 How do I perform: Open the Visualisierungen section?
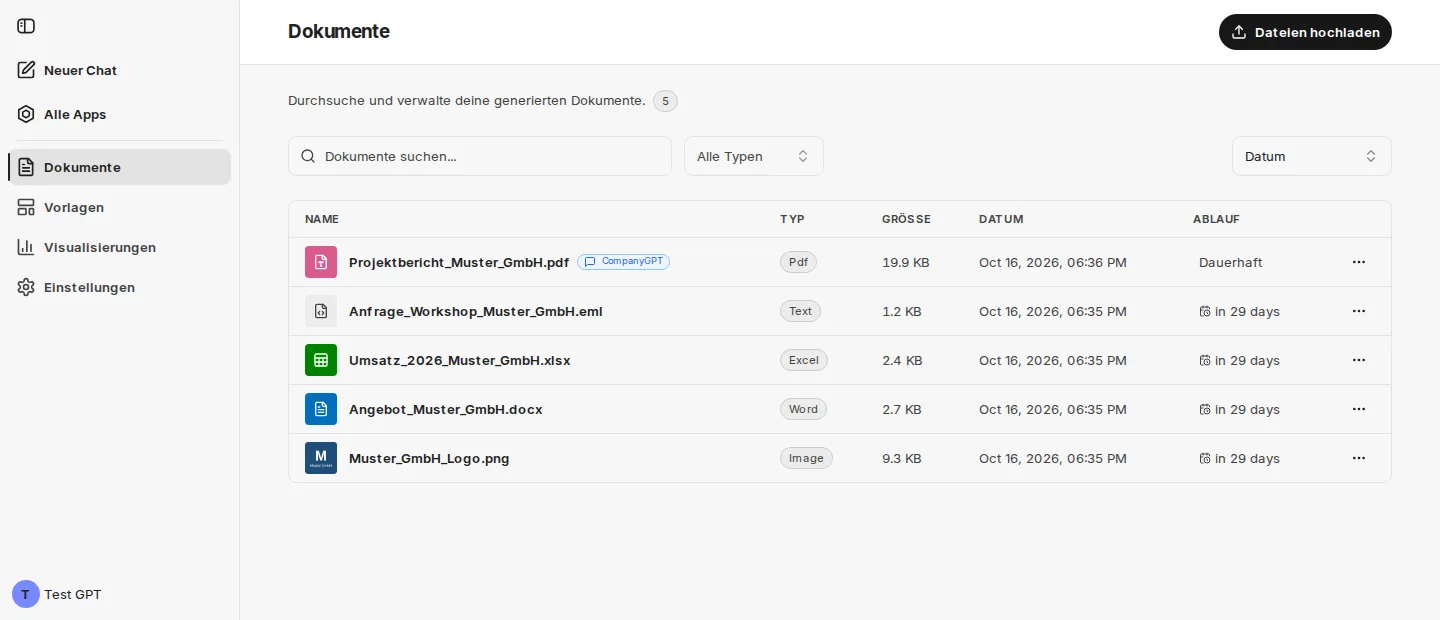coord(119,247)
